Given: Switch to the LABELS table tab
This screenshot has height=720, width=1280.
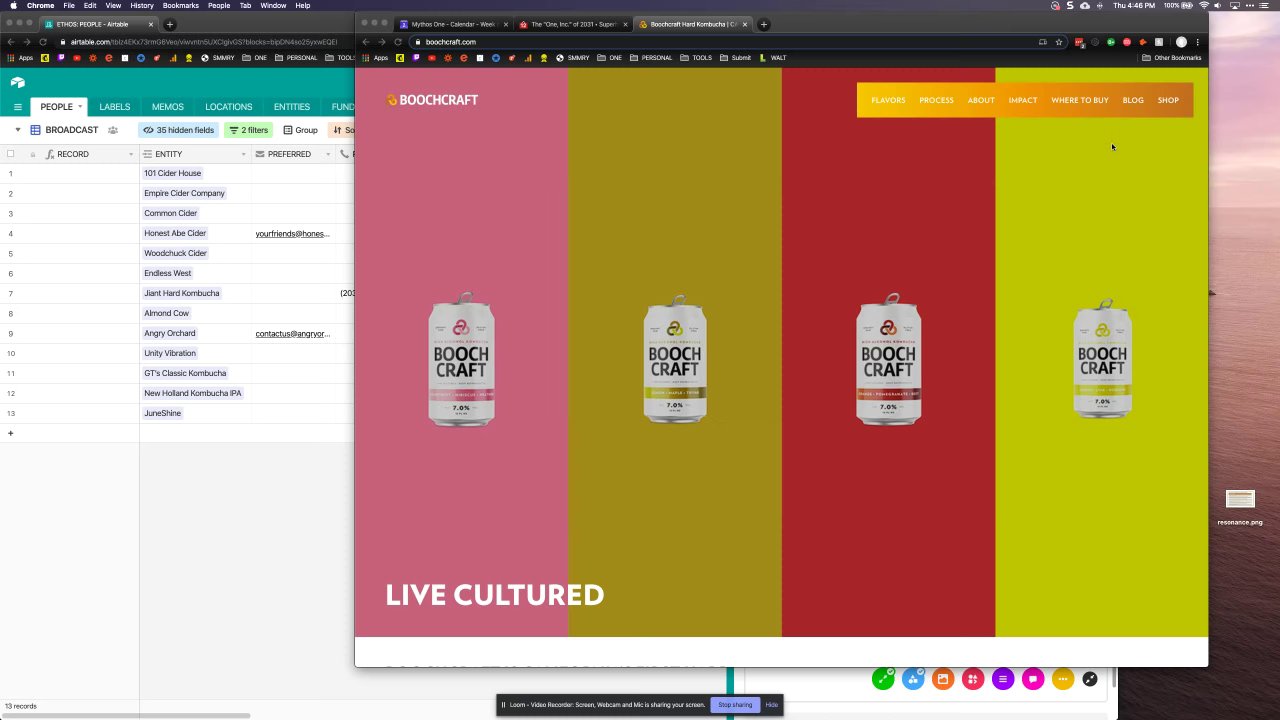Looking at the screenshot, I should (115, 107).
